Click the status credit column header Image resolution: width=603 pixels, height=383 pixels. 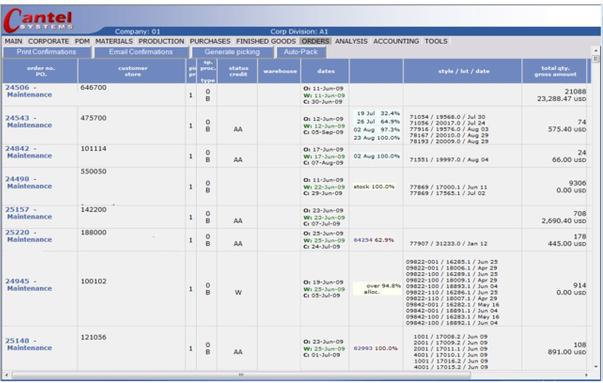238,71
